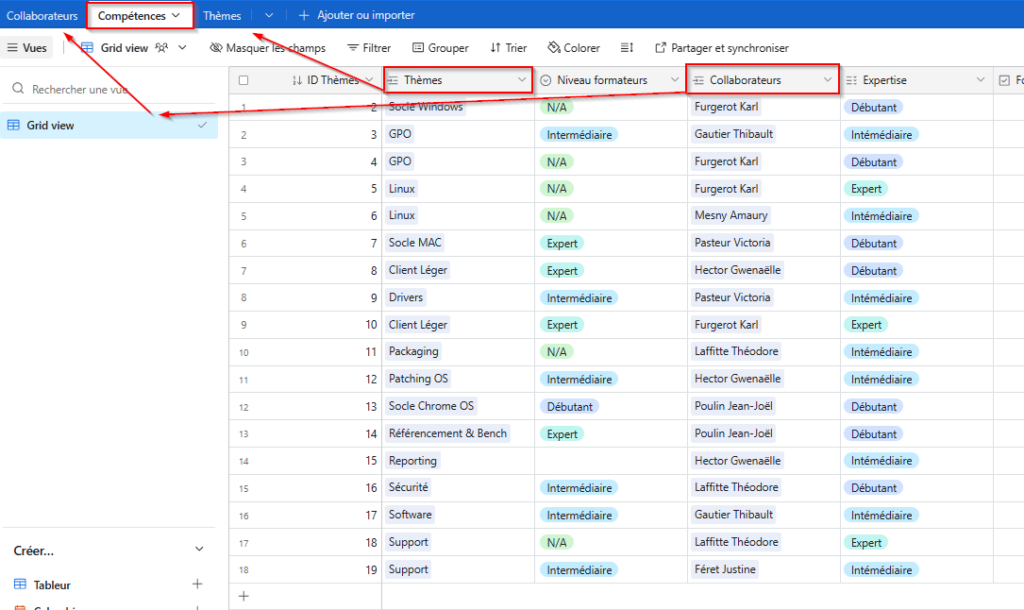This screenshot has height=610, width=1024.
Task: Click the Rechercher une vue search field
Action: click(x=110, y=89)
